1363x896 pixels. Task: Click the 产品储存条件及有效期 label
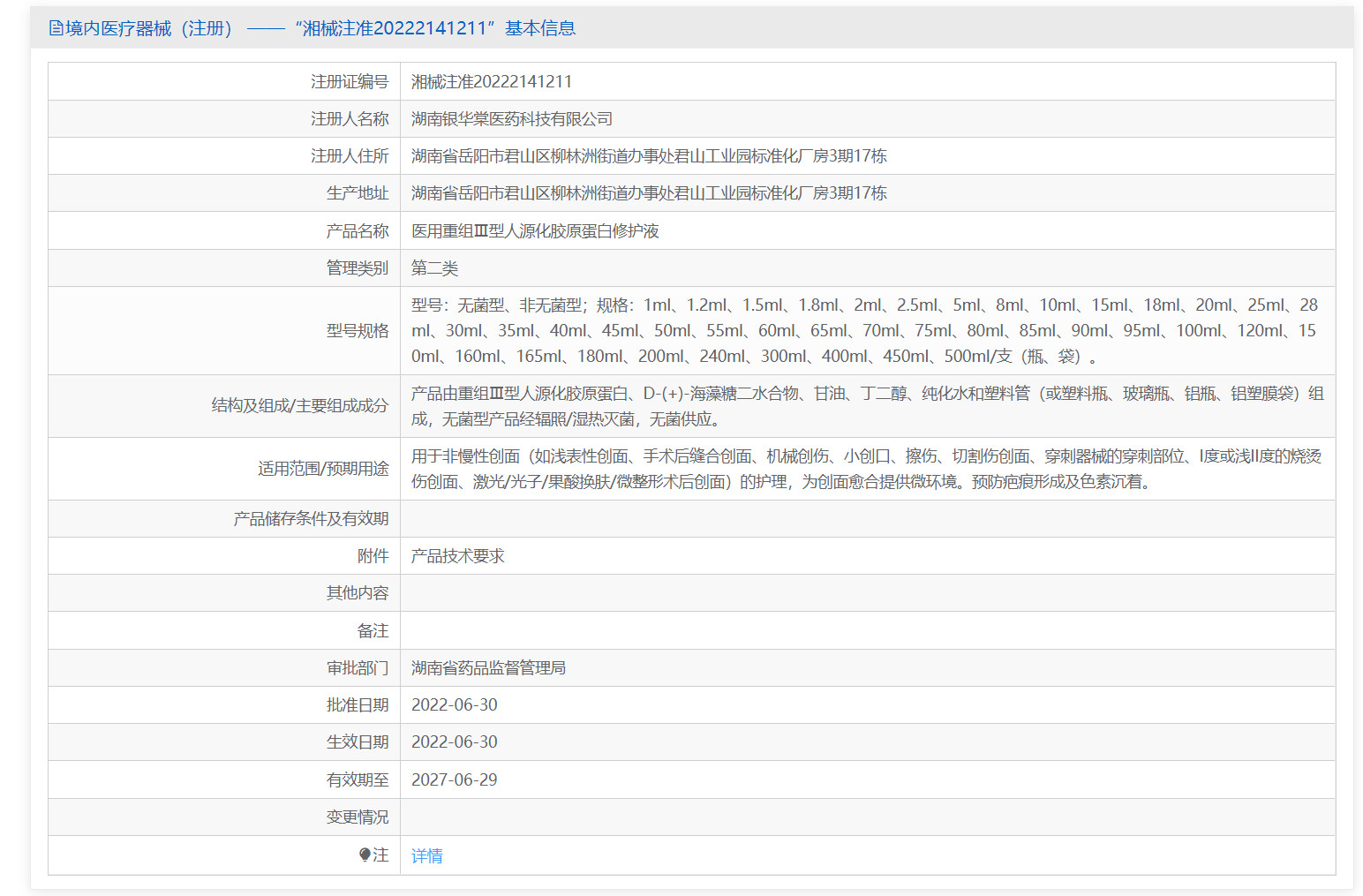tap(311, 519)
